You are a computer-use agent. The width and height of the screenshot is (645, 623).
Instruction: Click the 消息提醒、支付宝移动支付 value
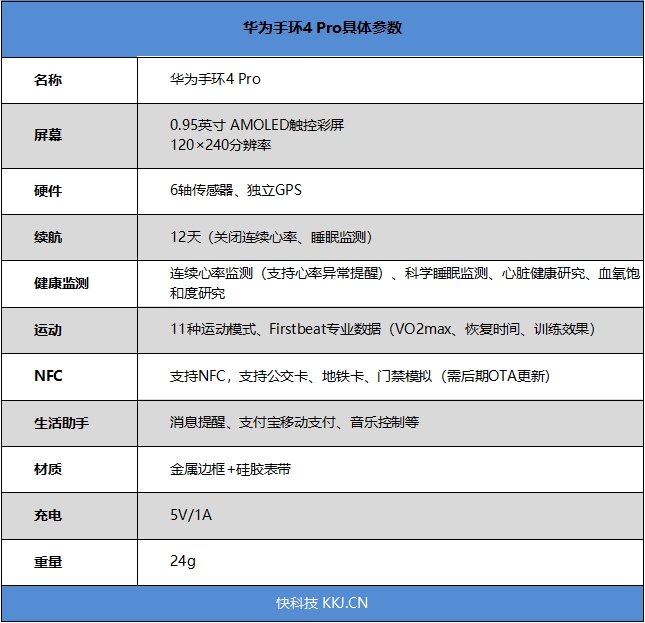[295, 422]
